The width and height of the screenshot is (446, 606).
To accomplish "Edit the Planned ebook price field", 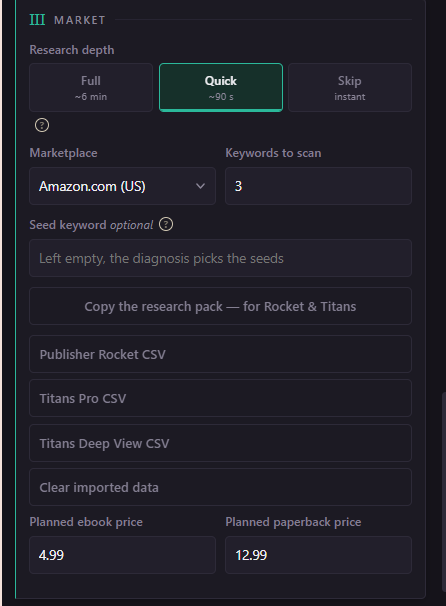I will (123, 555).
